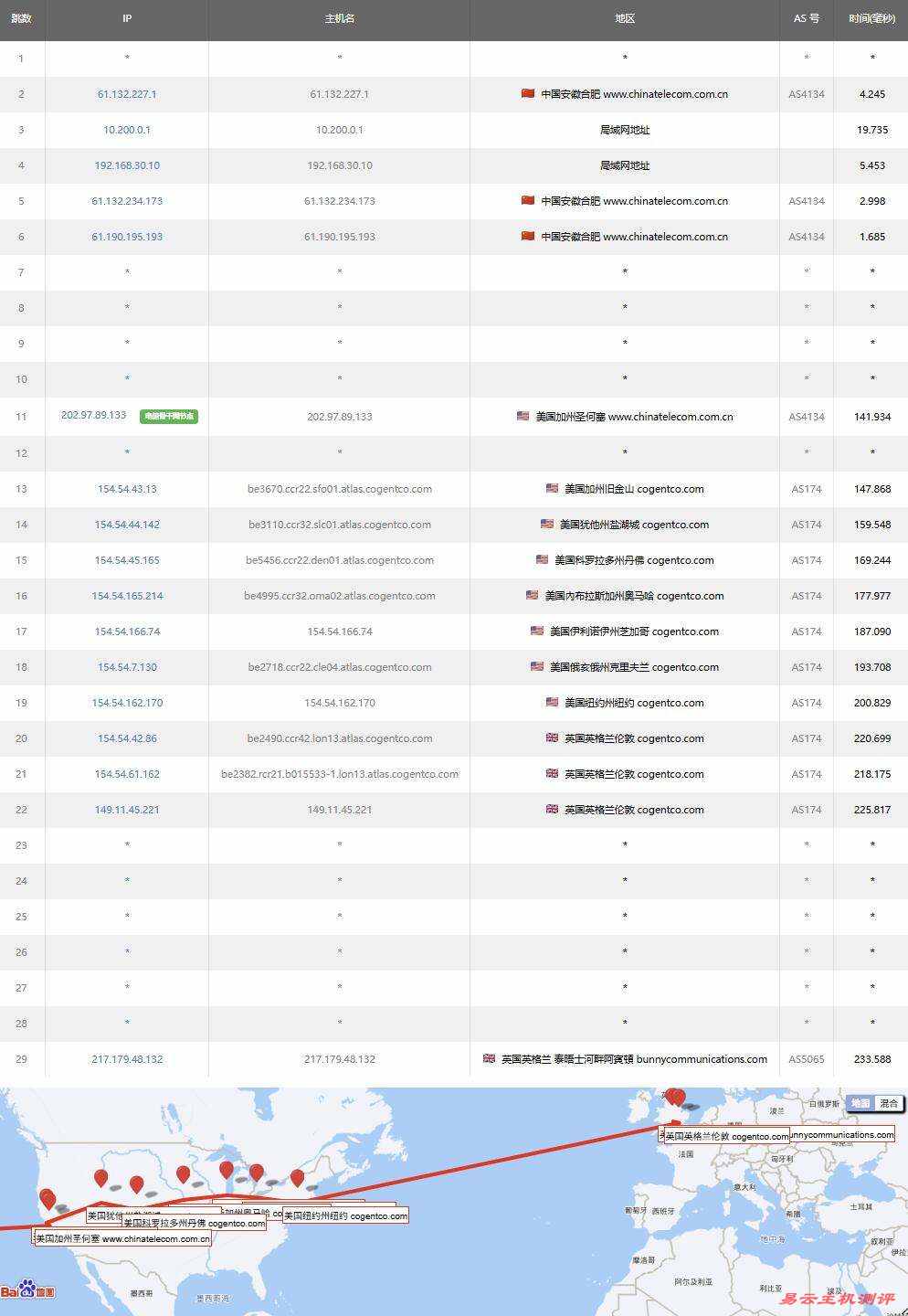Click the Baidu map logo
908x1316 pixels.
[x=27, y=1289]
